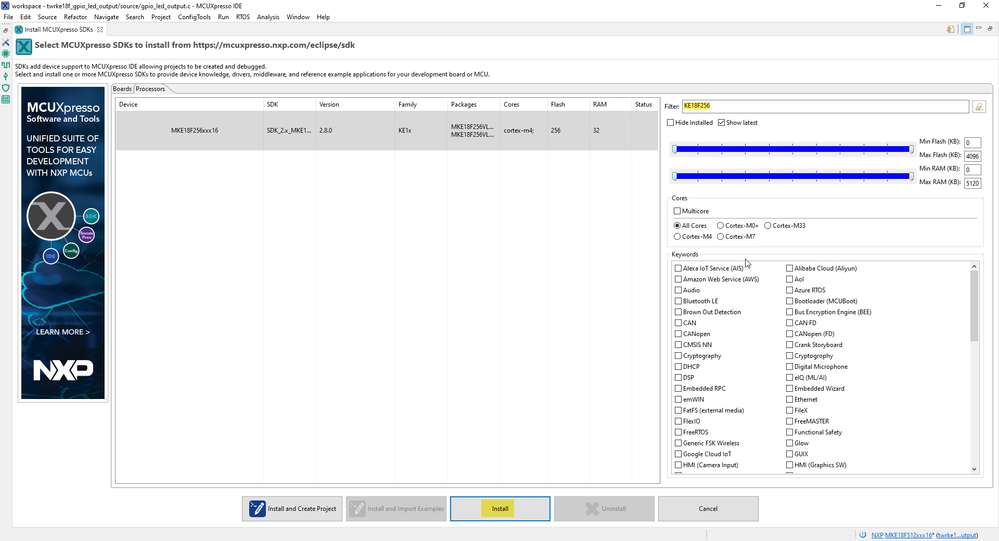Restore the editor view at top right

(x=990, y=29)
